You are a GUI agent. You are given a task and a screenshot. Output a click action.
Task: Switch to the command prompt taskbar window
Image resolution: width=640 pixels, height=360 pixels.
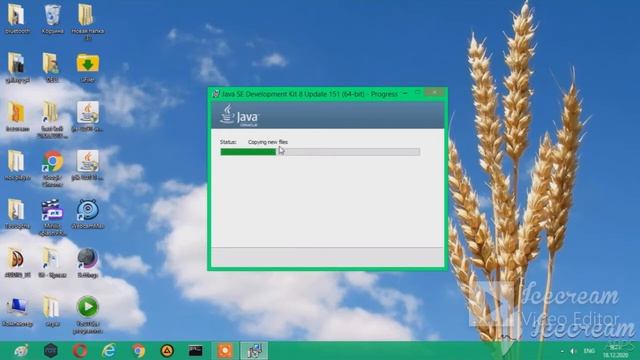196,351
